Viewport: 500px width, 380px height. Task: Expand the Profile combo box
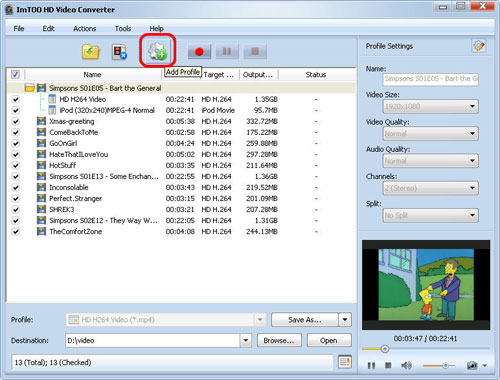pos(259,320)
